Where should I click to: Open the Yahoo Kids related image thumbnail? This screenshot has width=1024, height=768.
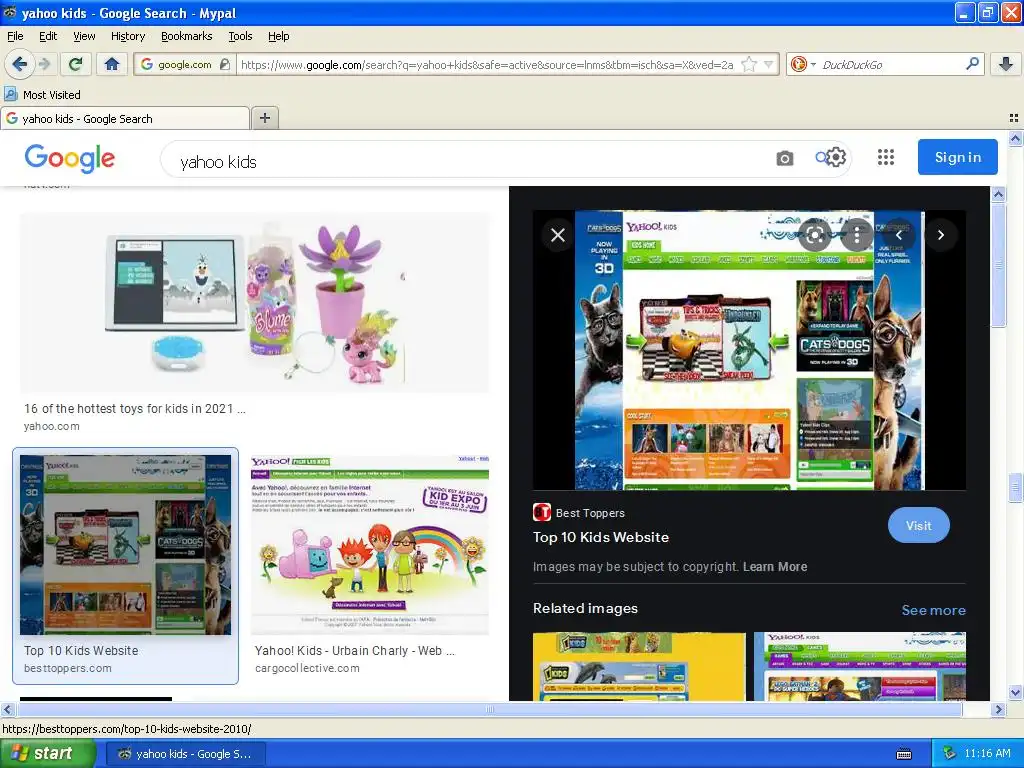tap(859, 666)
